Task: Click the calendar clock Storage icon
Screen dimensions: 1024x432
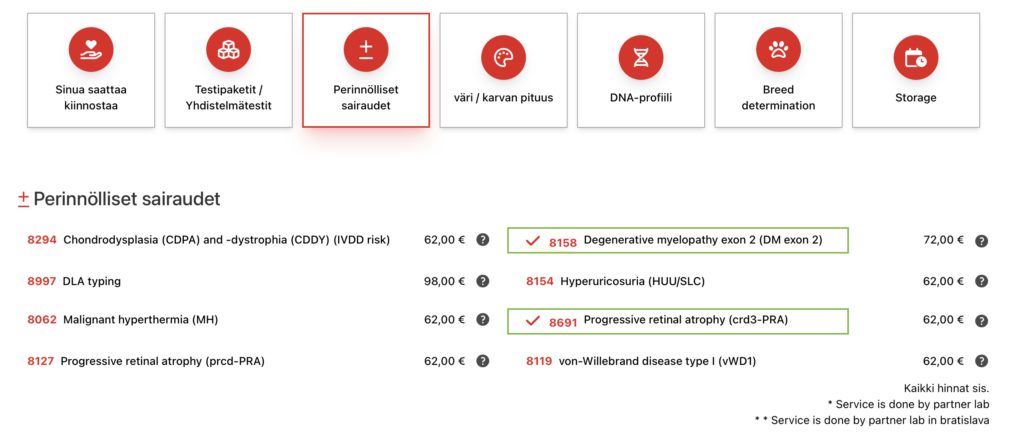Action: click(915, 55)
